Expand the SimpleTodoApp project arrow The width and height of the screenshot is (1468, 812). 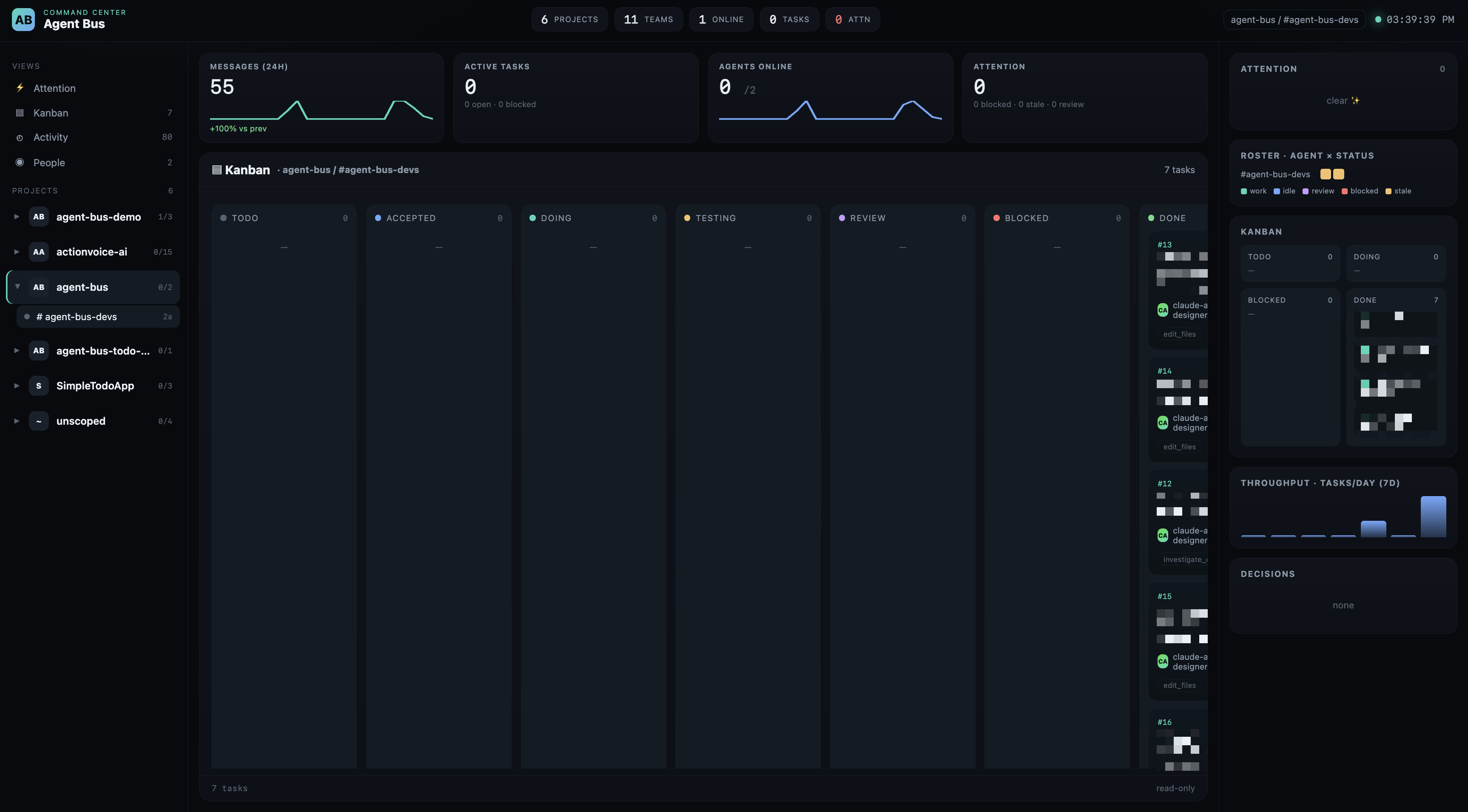(17, 386)
